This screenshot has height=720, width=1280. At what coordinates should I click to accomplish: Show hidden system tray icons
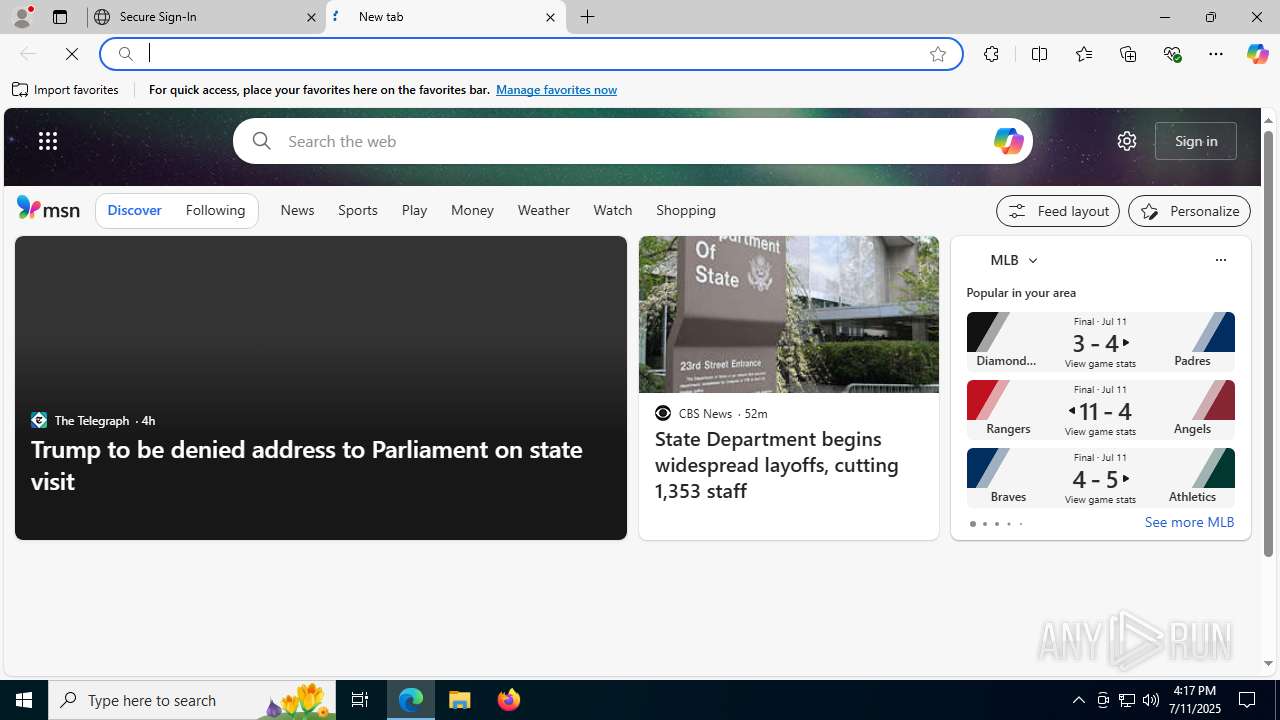pyautogui.click(x=1078, y=700)
